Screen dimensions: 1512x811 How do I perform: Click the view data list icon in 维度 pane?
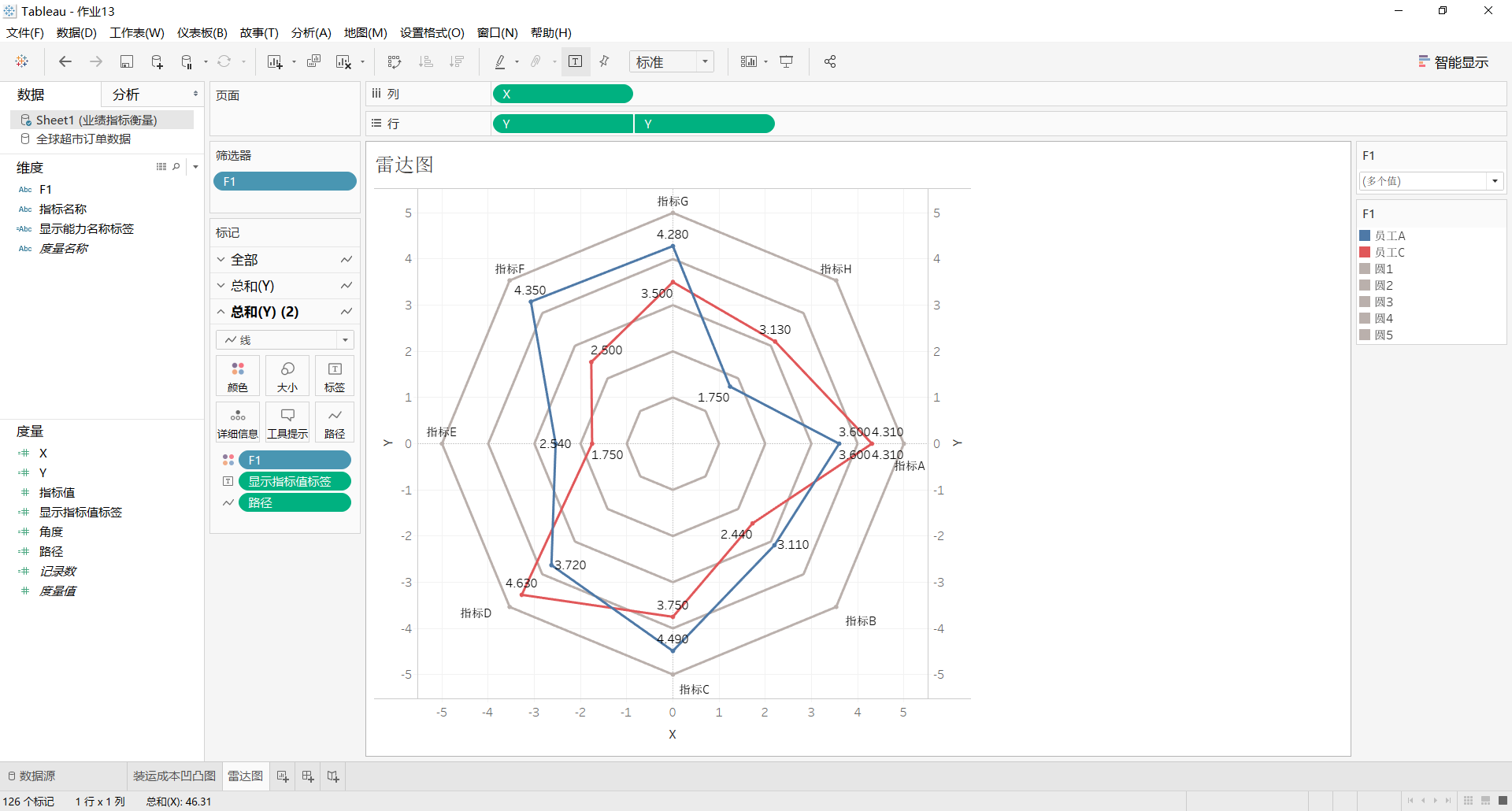pos(161,167)
